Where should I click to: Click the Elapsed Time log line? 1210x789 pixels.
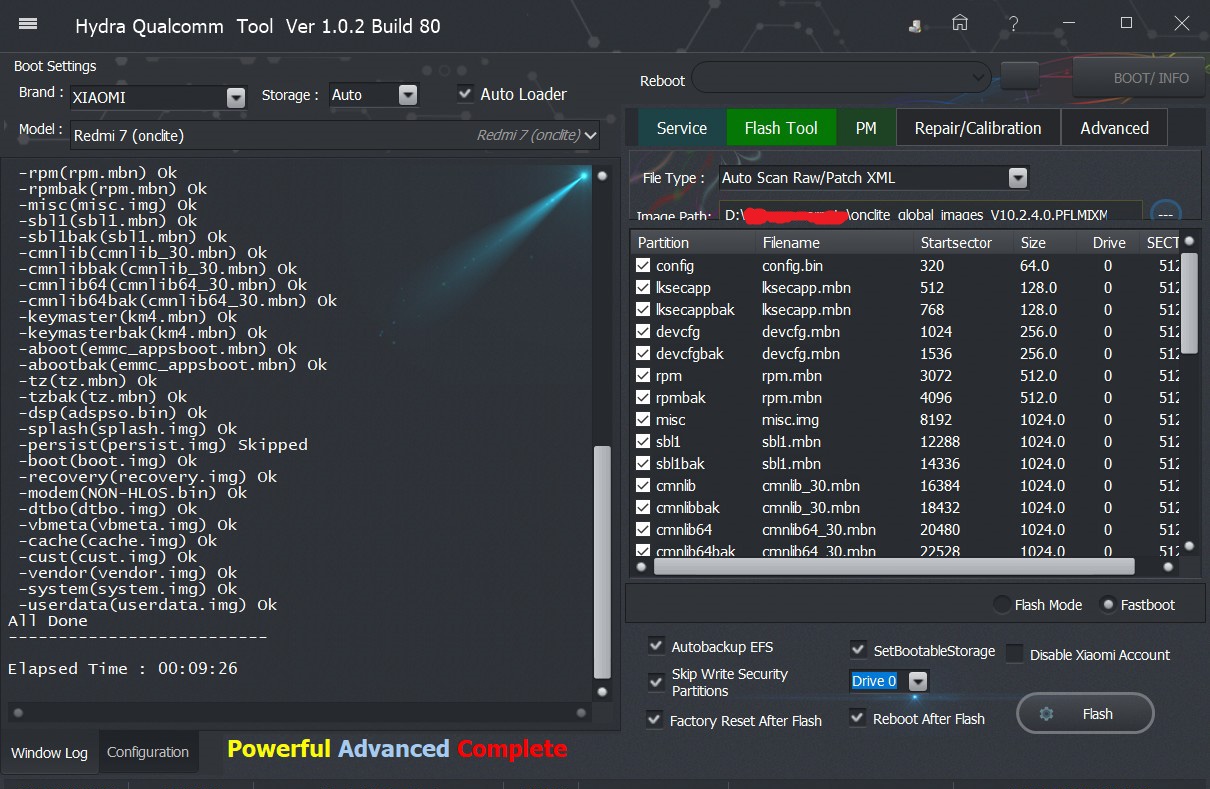[x=123, y=668]
